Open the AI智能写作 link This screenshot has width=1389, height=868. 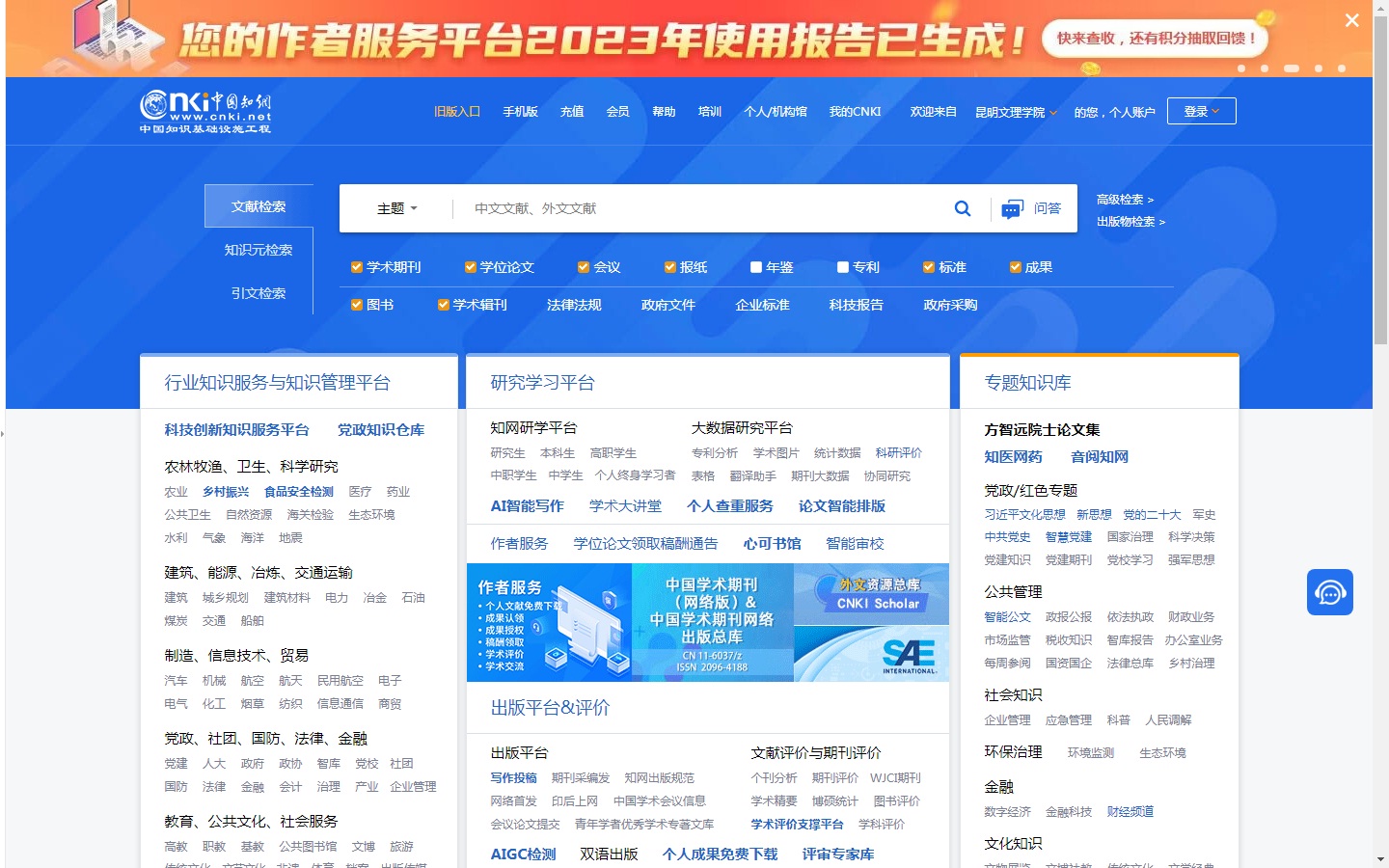coord(528,505)
